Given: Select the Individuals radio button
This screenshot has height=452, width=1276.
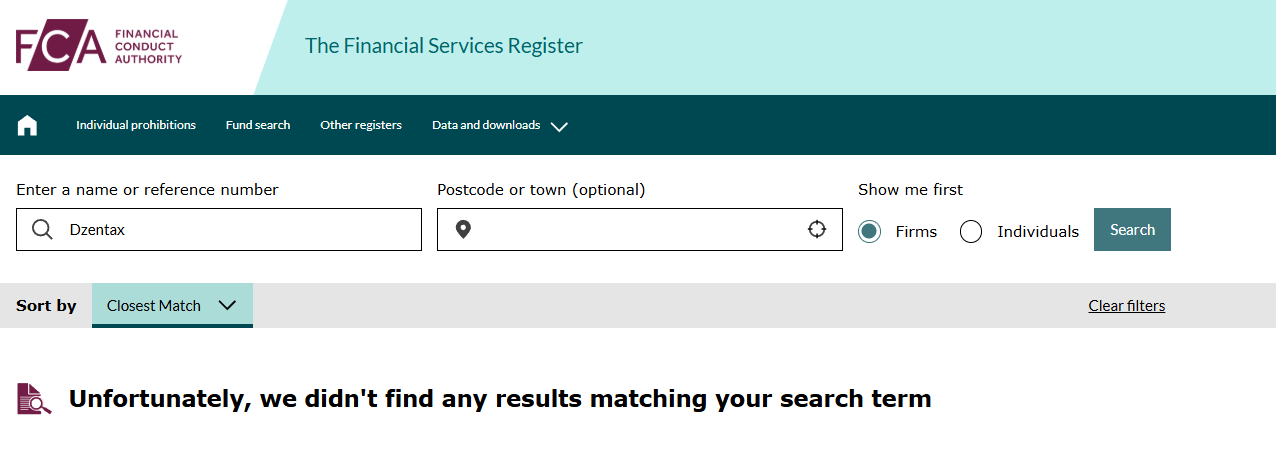Looking at the screenshot, I should (x=971, y=231).
